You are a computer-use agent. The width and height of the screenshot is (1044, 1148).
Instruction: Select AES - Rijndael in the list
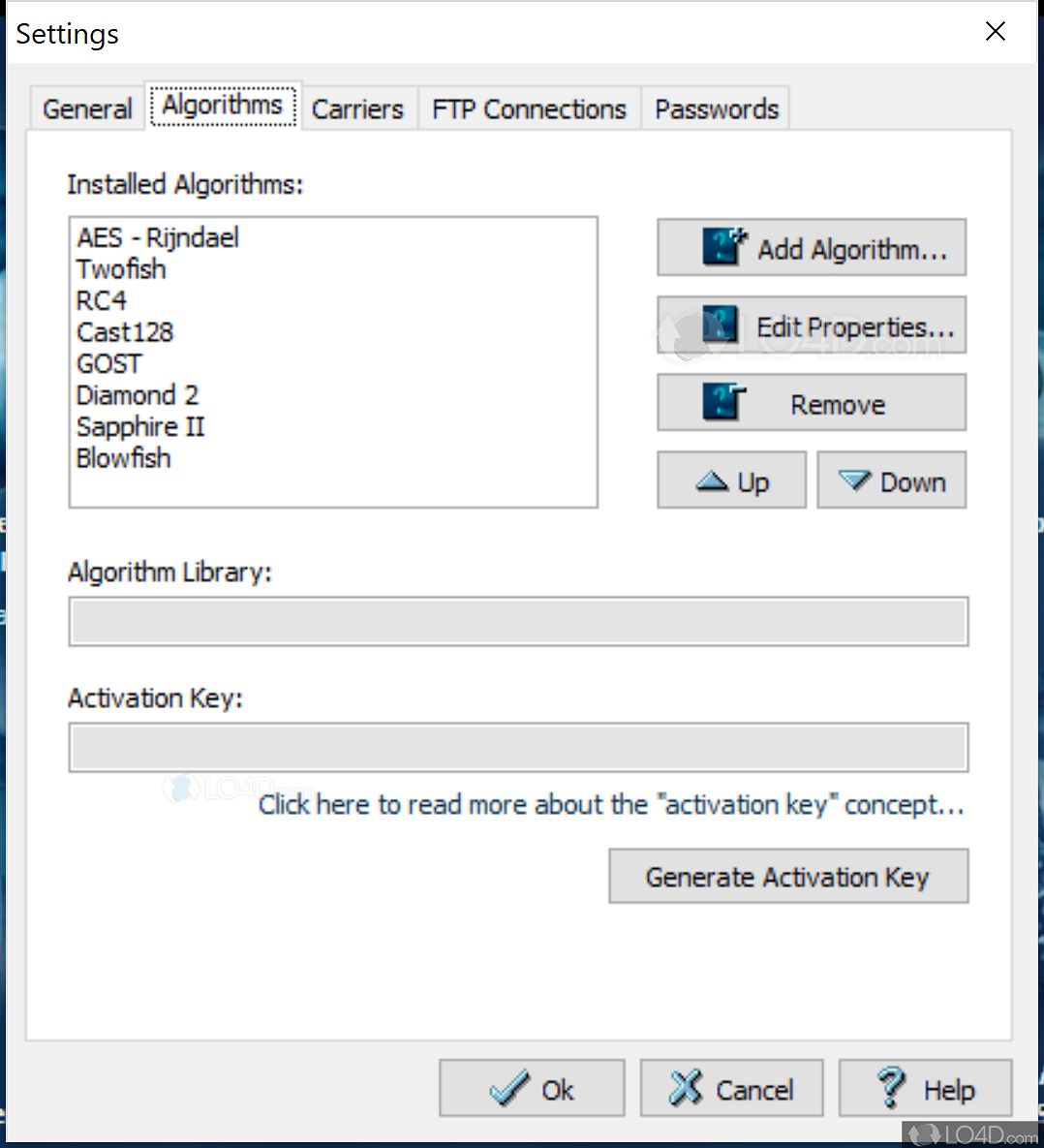point(158,237)
